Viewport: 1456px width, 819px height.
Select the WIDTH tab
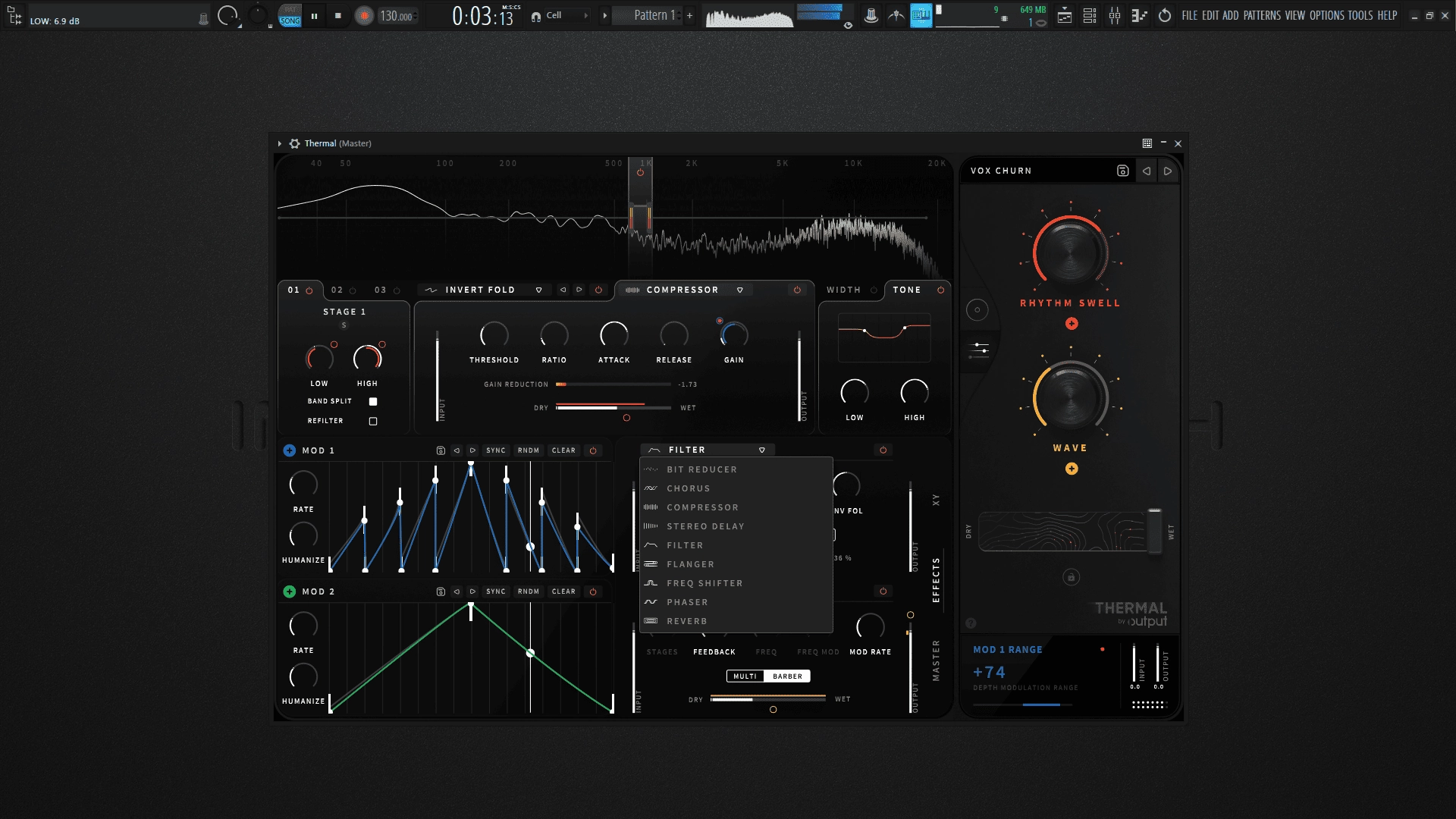point(843,290)
